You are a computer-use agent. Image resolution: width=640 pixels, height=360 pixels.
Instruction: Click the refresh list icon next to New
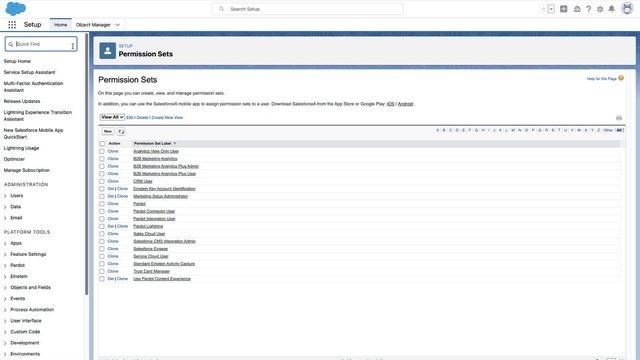click(x=121, y=131)
